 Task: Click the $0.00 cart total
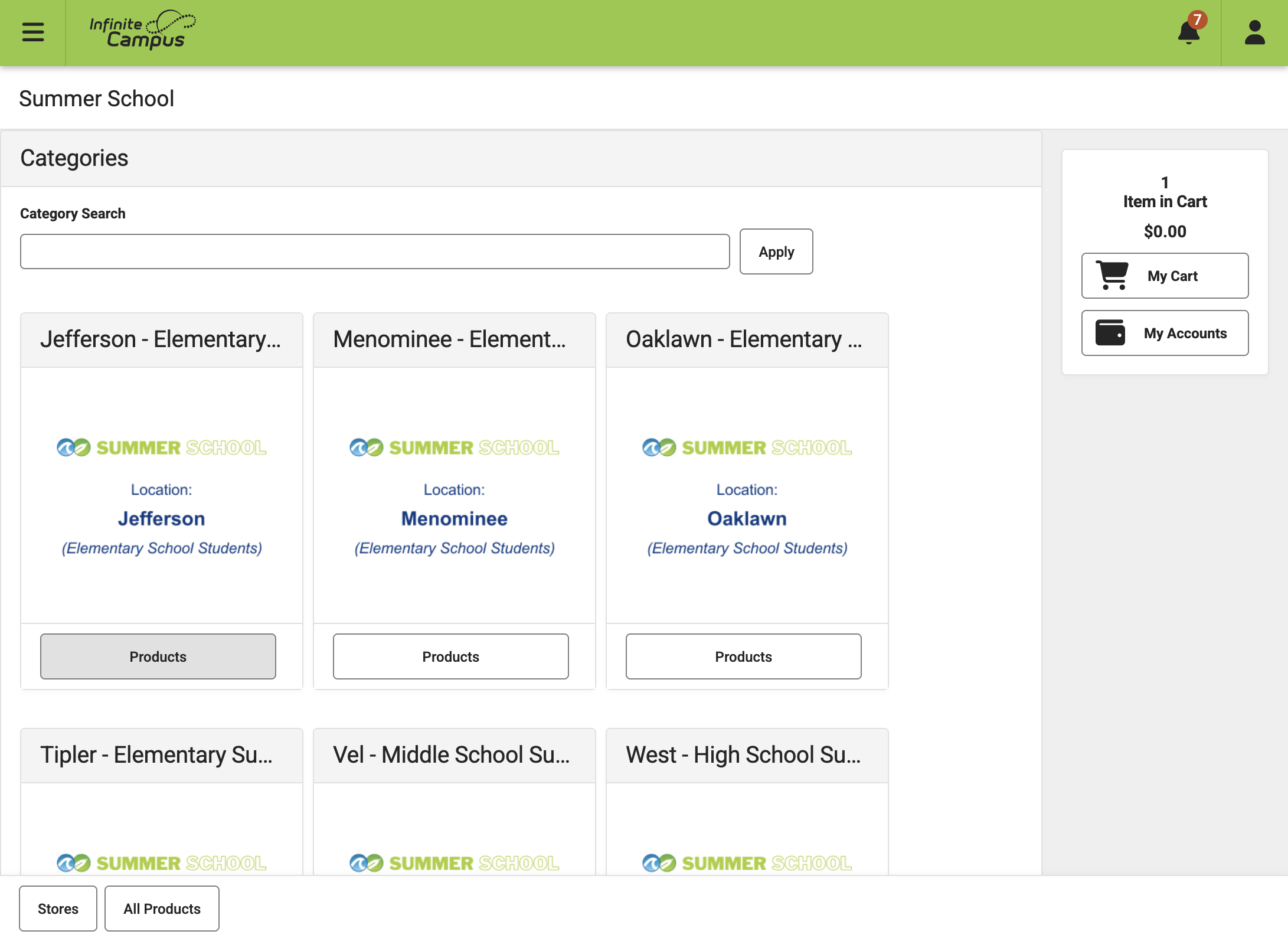tap(1165, 231)
